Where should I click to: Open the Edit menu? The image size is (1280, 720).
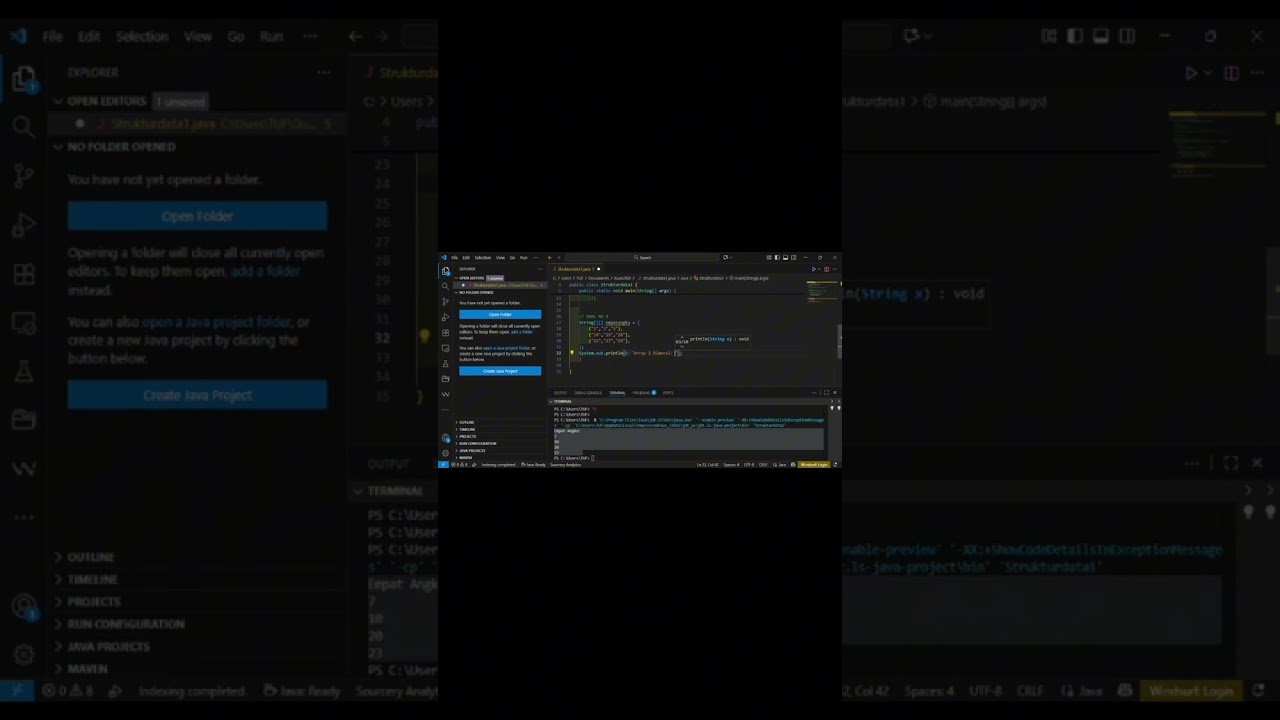(x=466, y=258)
